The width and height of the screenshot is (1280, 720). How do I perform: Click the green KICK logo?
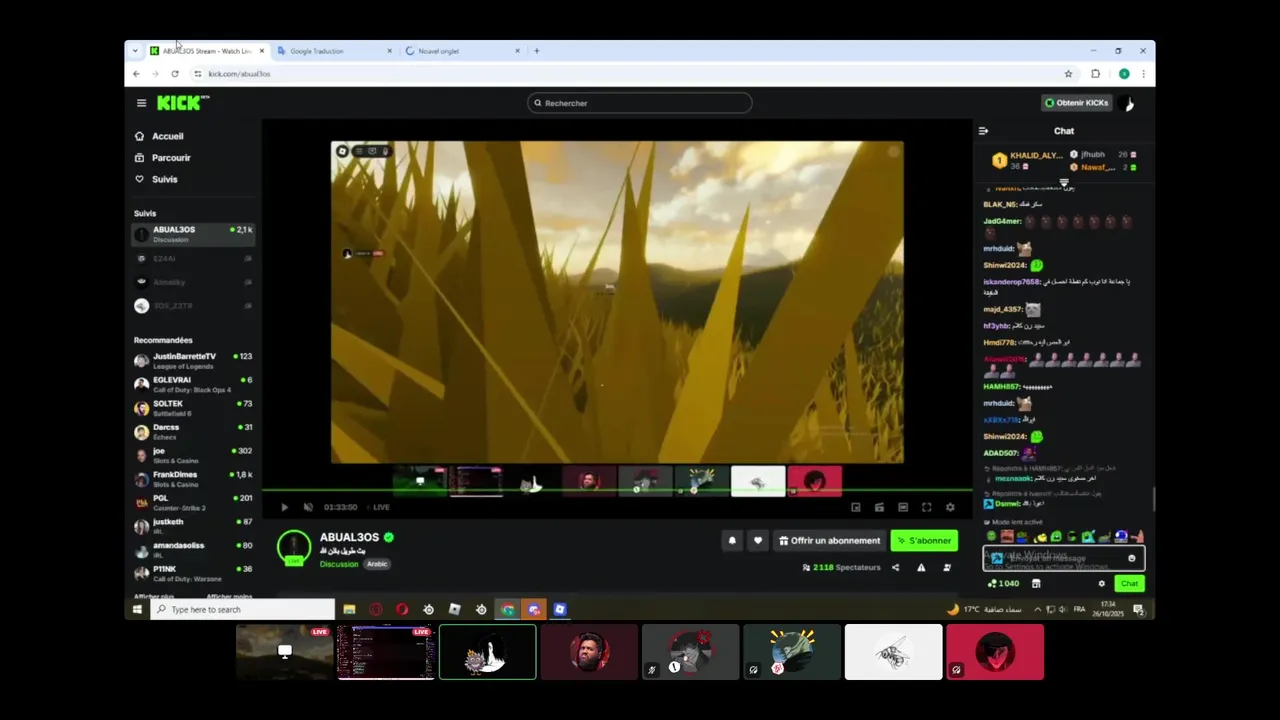click(183, 103)
